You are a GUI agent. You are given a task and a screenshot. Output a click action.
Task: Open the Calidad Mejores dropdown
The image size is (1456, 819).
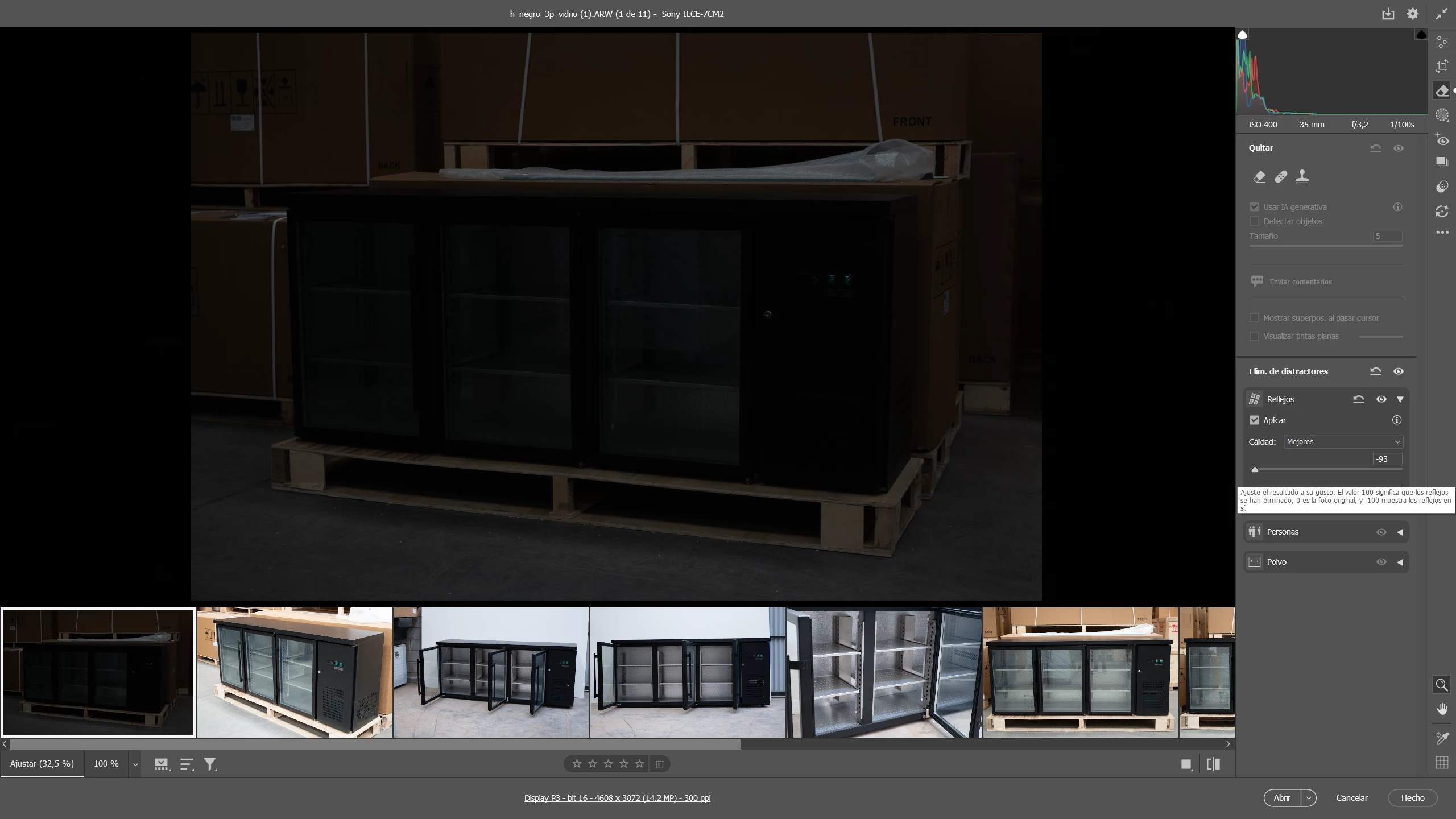tap(1343, 442)
